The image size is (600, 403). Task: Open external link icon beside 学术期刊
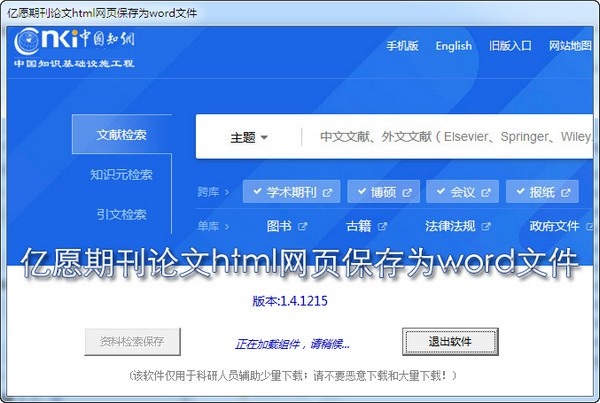tap(327, 193)
